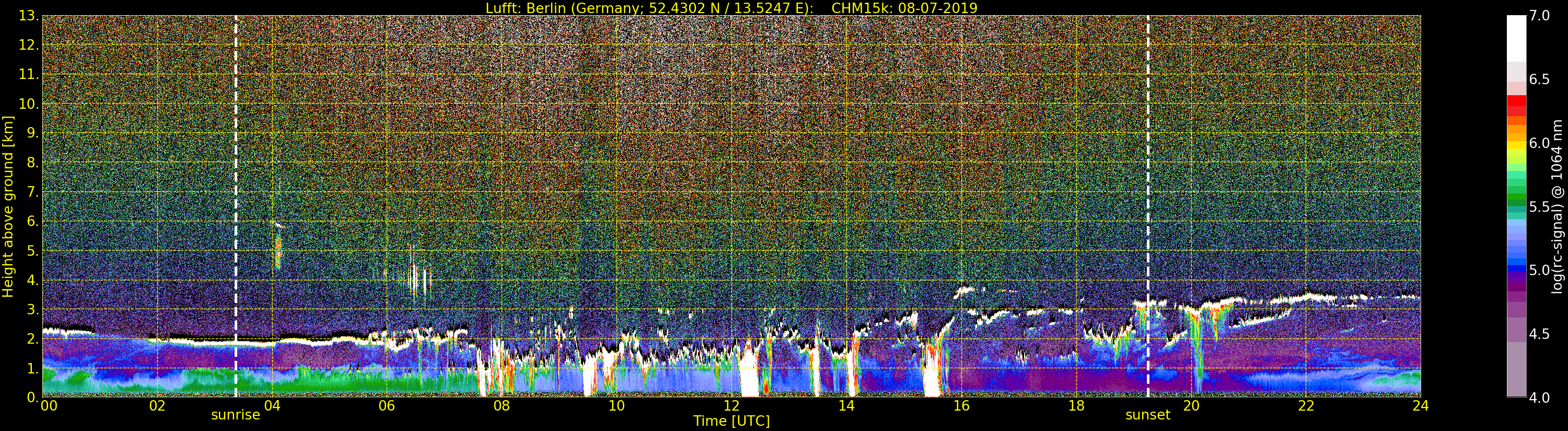Click the time axis tick label '08'
The image size is (1568, 431).
(x=502, y=406)
